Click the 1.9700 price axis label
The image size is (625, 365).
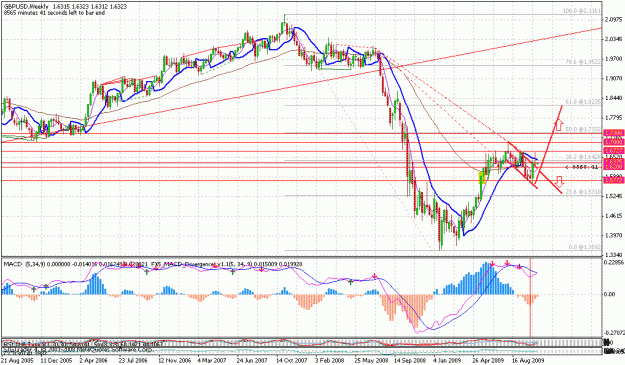(x=614, y=59)
